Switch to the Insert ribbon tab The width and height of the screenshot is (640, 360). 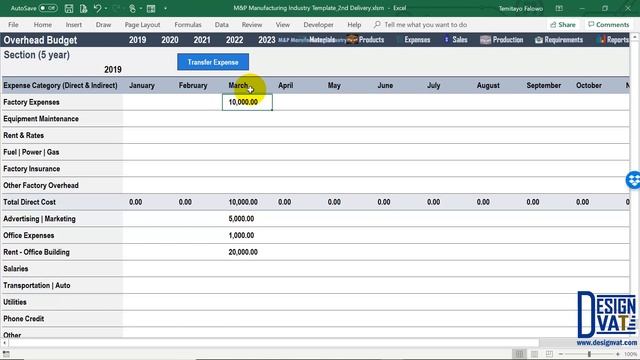click(73, 24)
